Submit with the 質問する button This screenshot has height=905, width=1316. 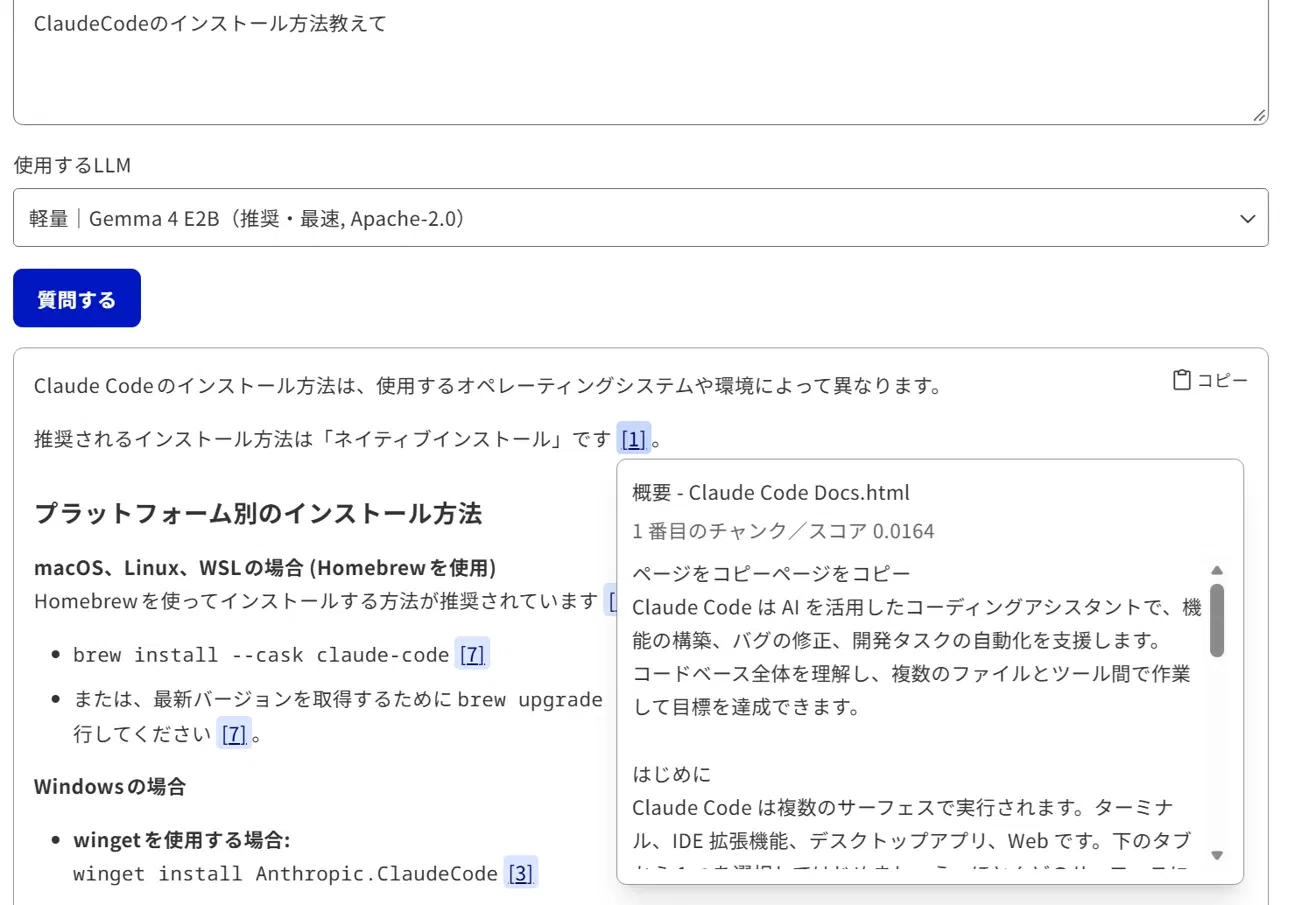[77, 298]
